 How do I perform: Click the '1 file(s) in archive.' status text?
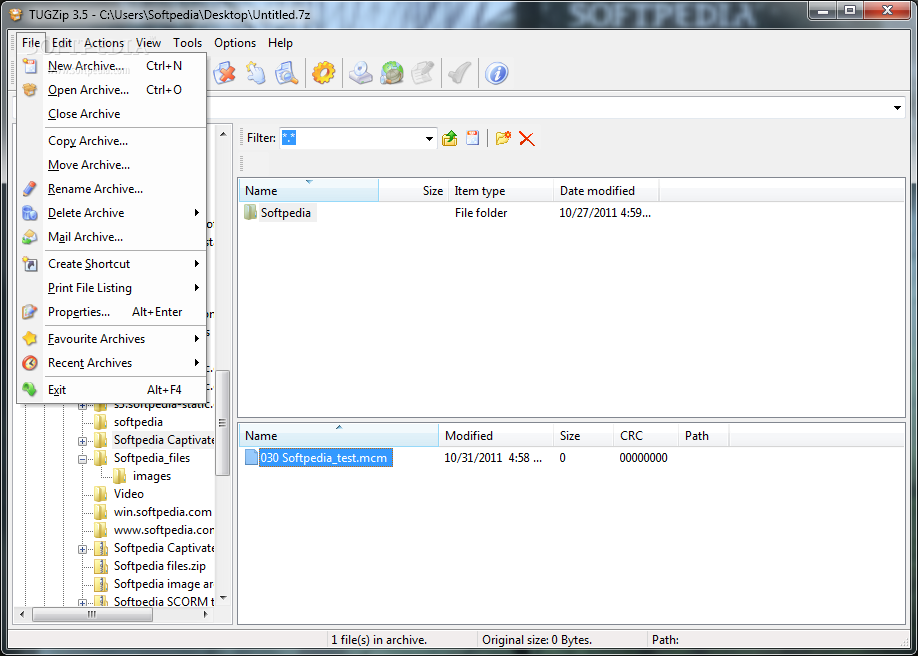click(379, 640)
